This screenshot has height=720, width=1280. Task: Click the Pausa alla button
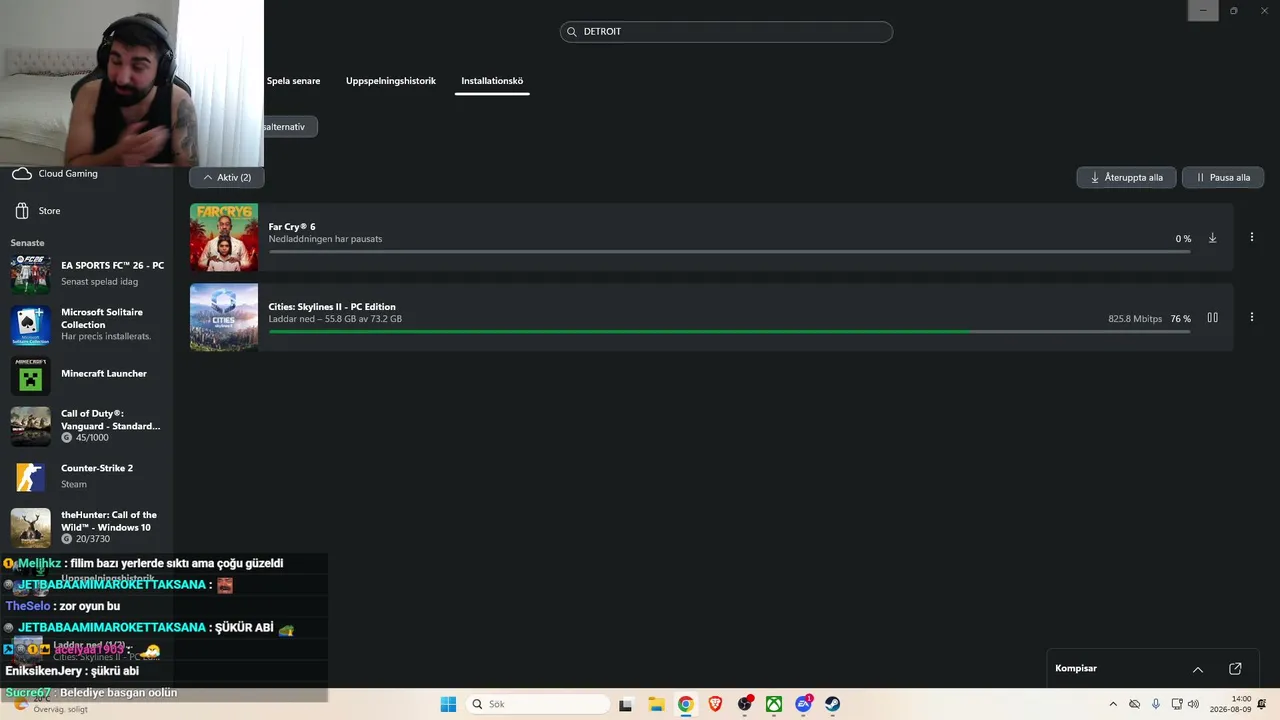point(1223,177)
